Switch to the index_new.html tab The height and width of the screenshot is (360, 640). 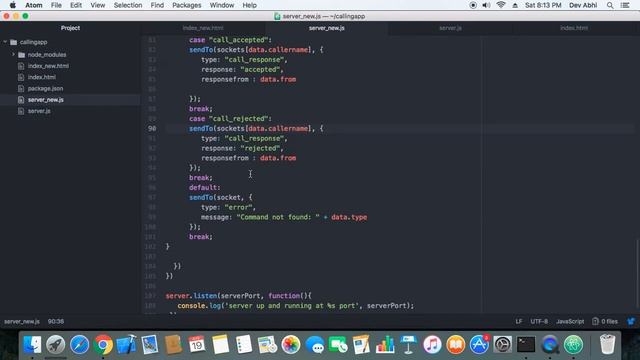(x=203, y=28)
